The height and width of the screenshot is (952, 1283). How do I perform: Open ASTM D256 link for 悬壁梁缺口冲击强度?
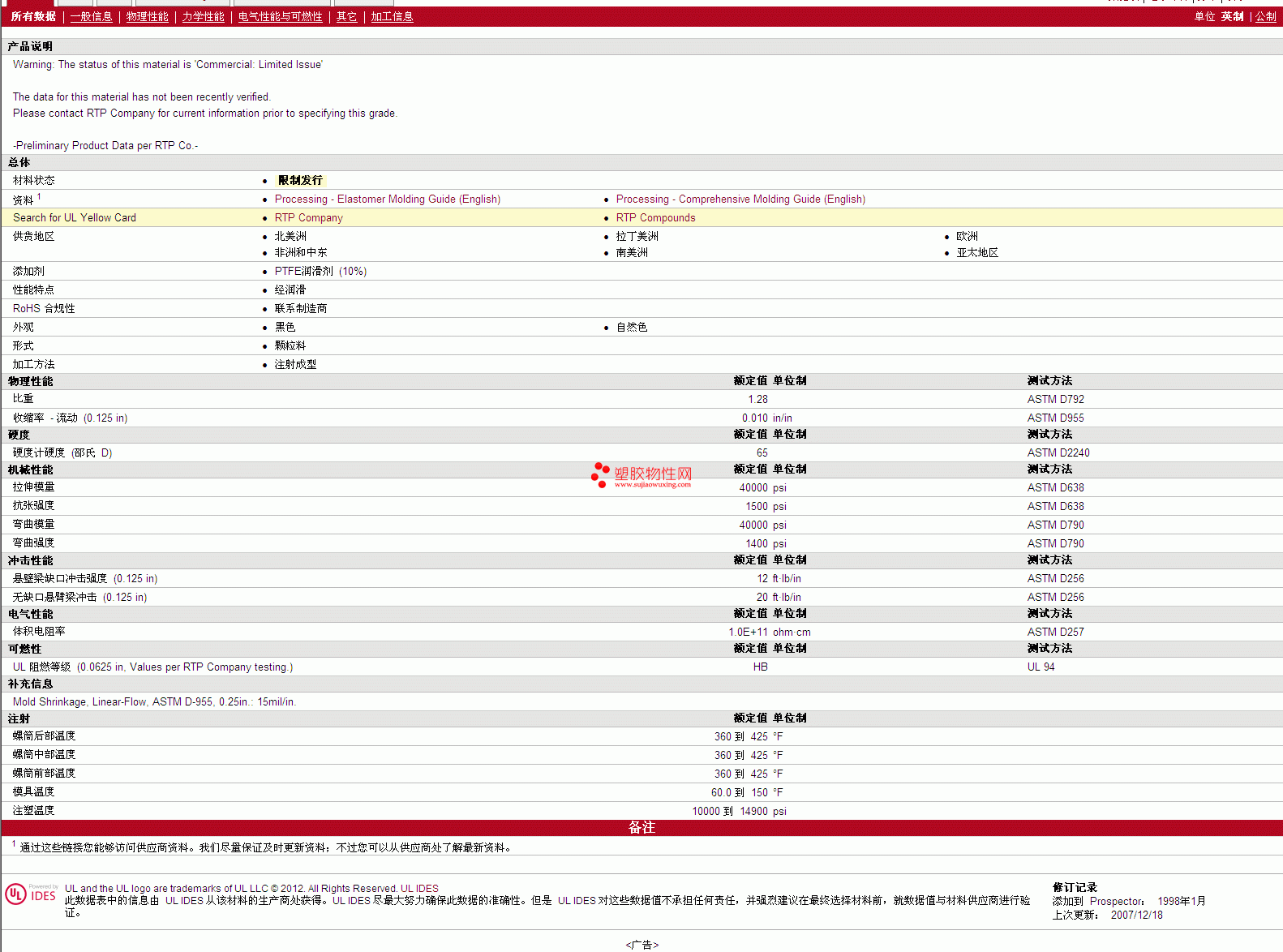1055,578
